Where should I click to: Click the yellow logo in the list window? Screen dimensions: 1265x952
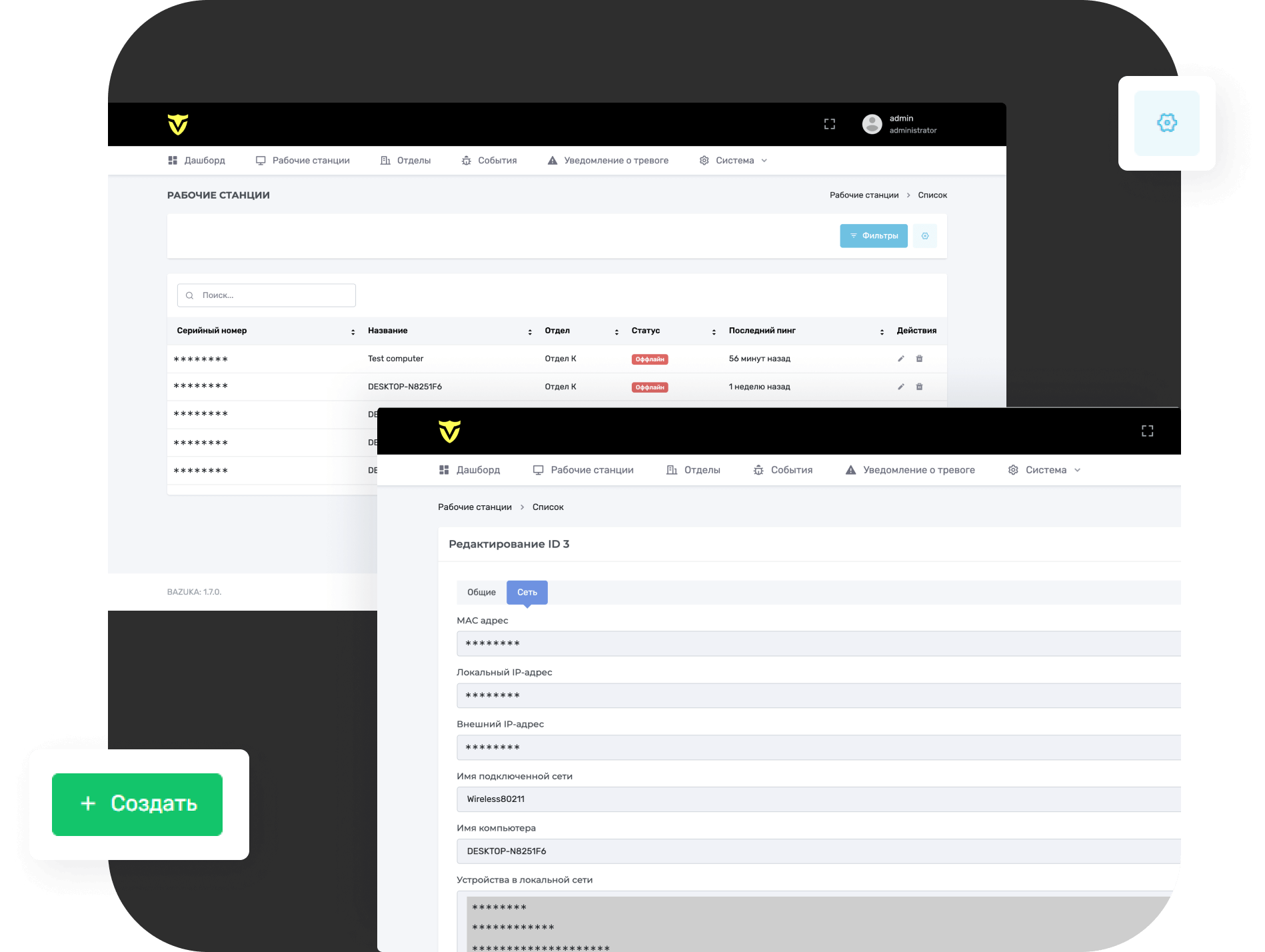coord(178,124)
